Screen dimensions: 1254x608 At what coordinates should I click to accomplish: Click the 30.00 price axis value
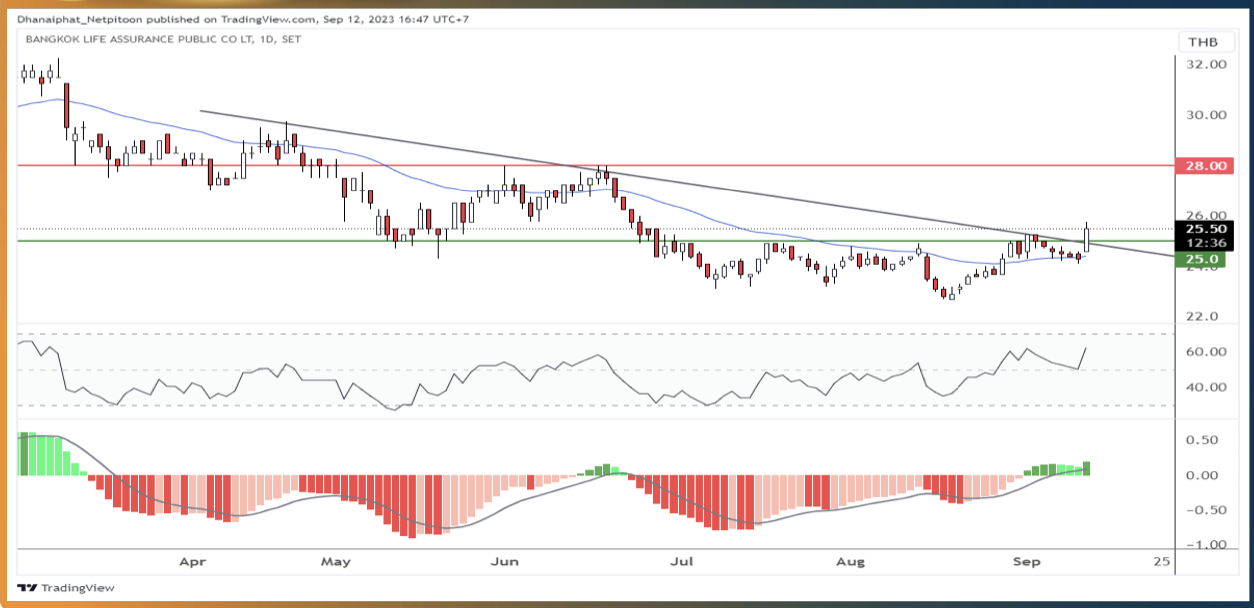(1206, 114)
